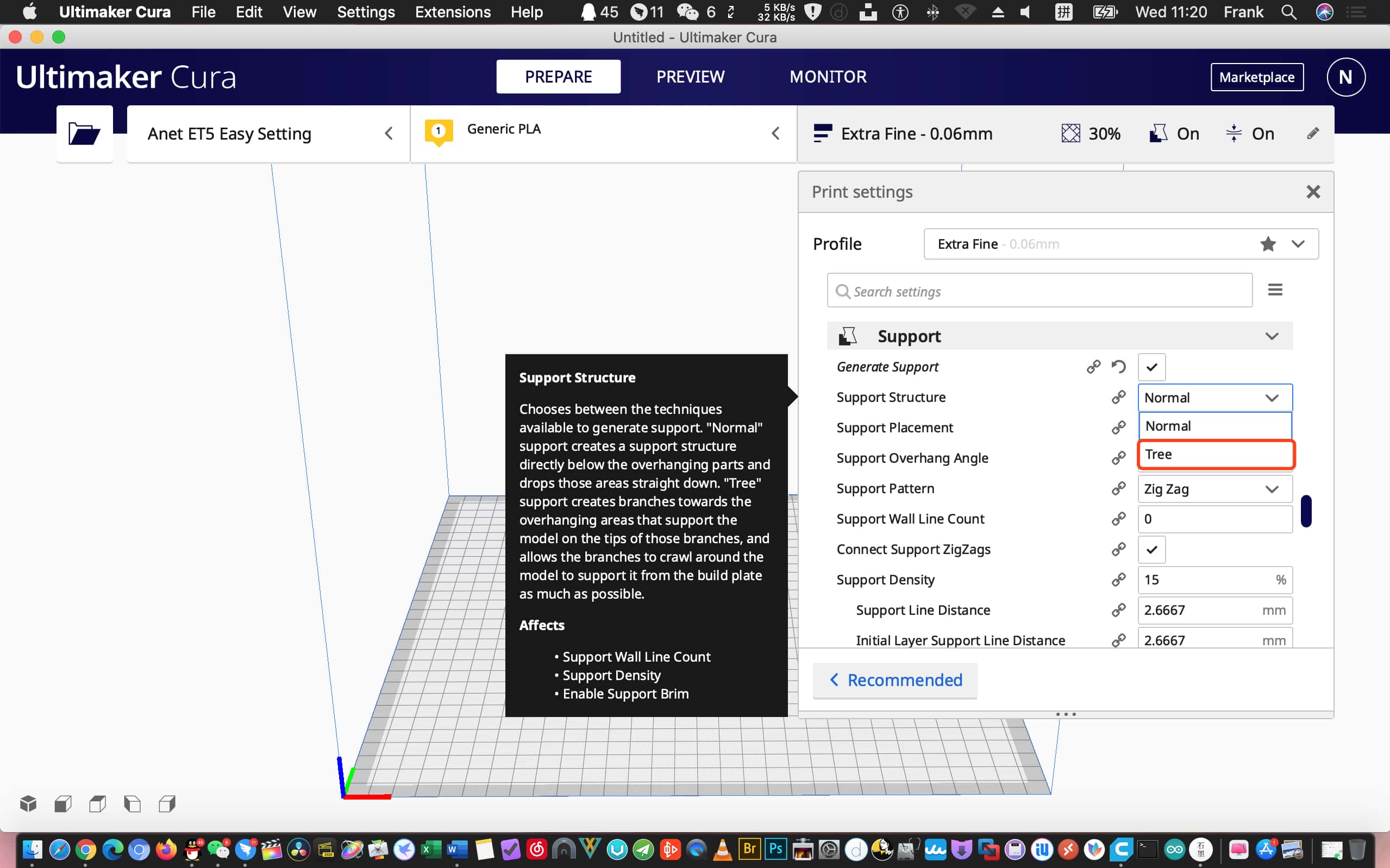Screen dimensions: 1390x868
Task: Click the settings visibility hamburger menu icon
Action: (x=1275, y=291)
